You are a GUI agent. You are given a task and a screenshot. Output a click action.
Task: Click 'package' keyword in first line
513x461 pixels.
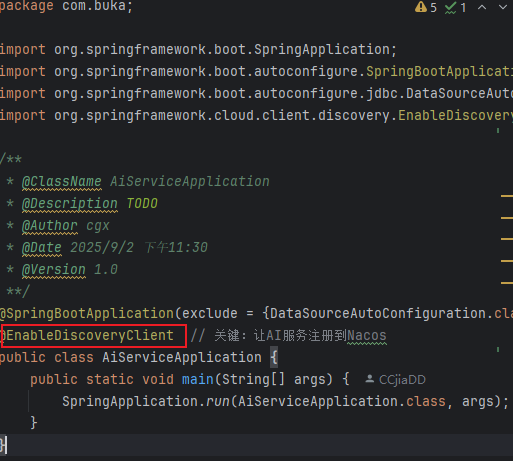tap(26, 6)
